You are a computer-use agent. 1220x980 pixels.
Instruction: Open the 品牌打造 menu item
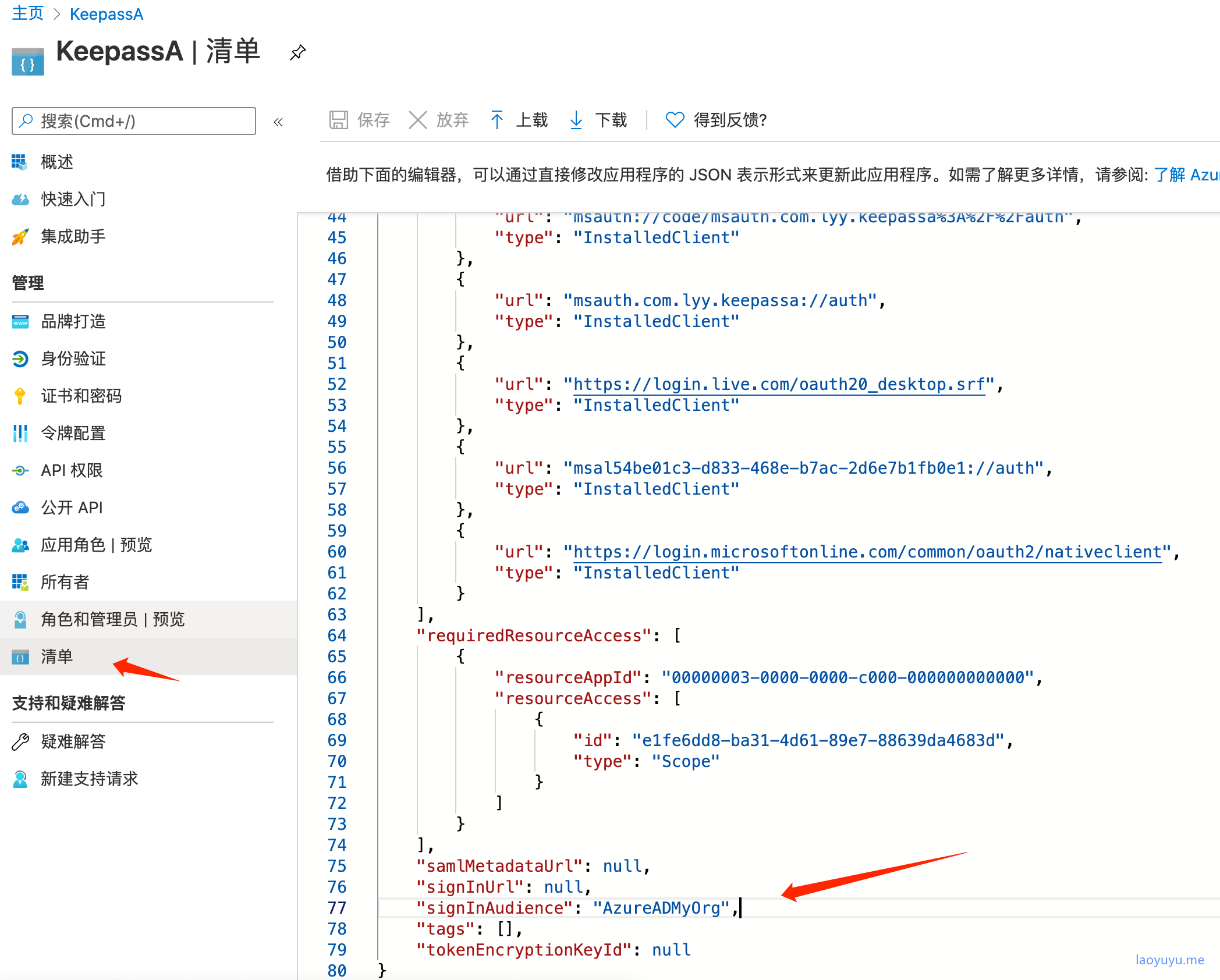pyautogui.click(x=73, y=321)
